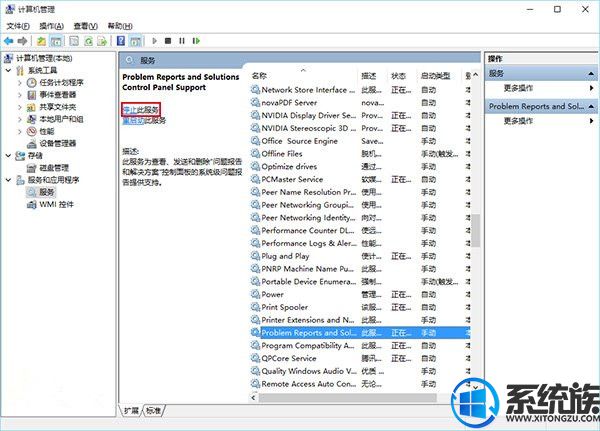Select 本地用户和组 in the tree
Image resolution: width=600 pixels, height=431 pixels.
click(x=61, y=119)
